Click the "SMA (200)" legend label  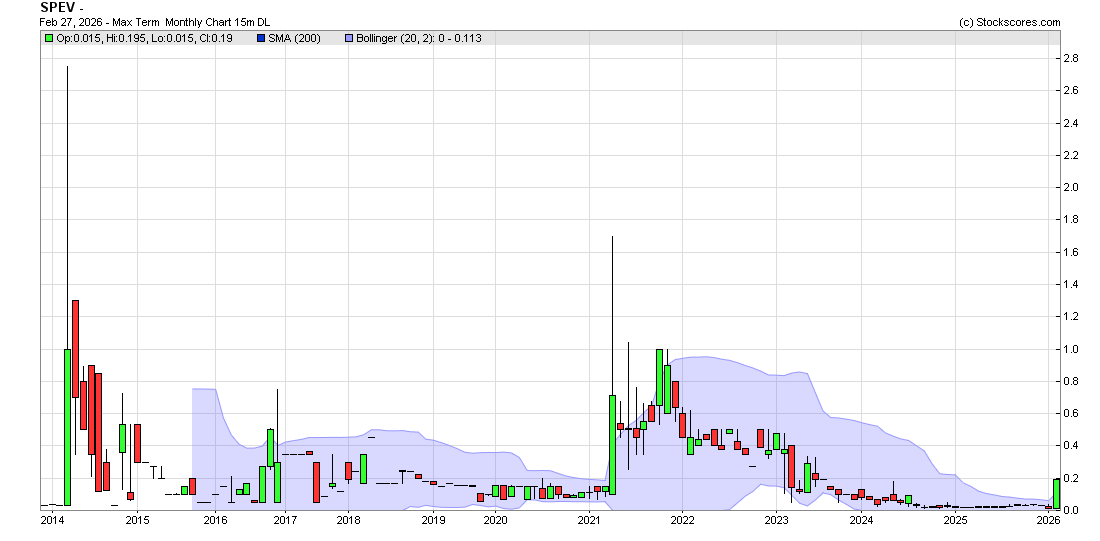(x=295, y=39)
